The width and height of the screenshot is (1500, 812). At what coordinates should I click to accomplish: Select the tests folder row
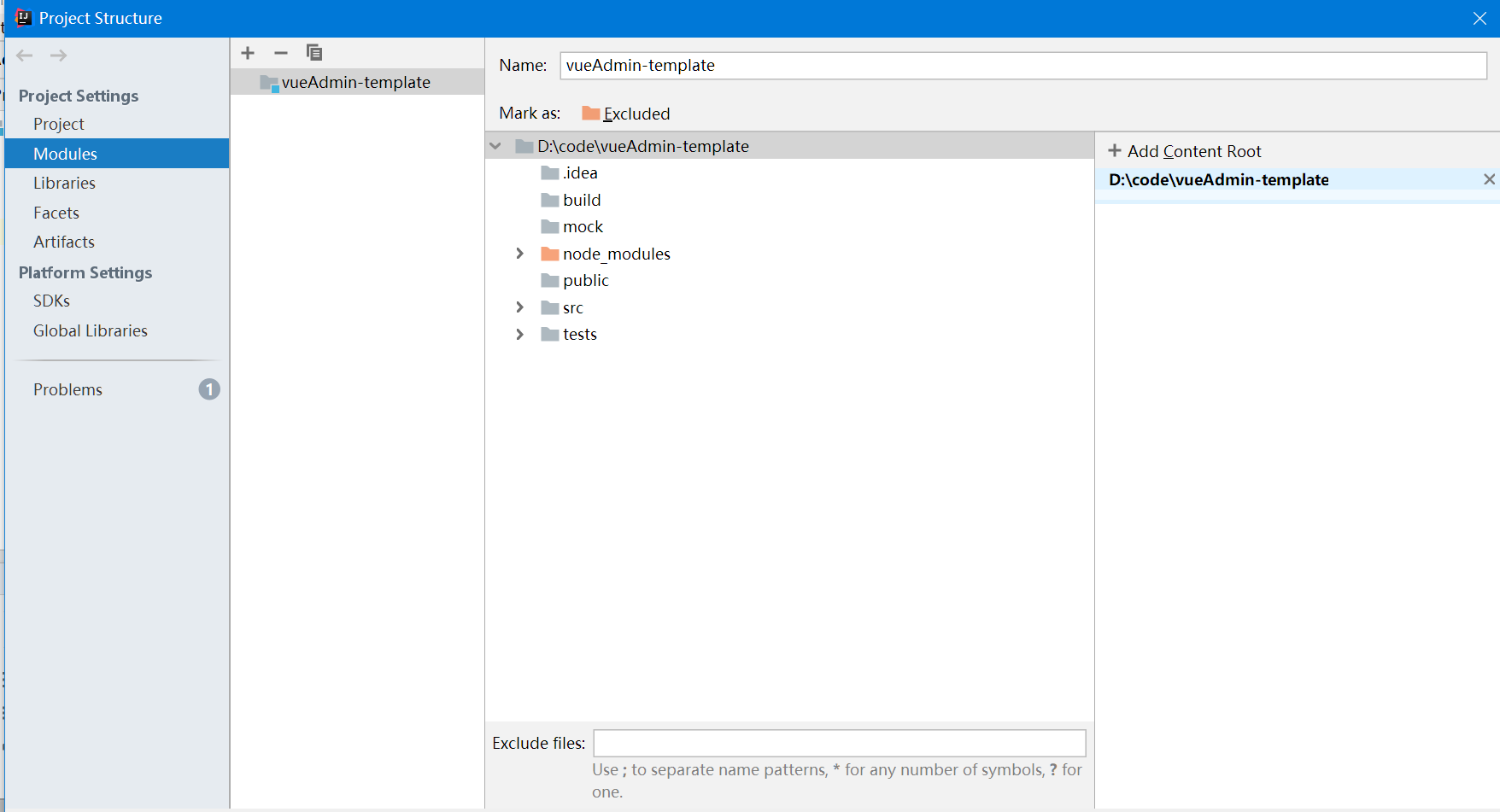click(569, 334)
